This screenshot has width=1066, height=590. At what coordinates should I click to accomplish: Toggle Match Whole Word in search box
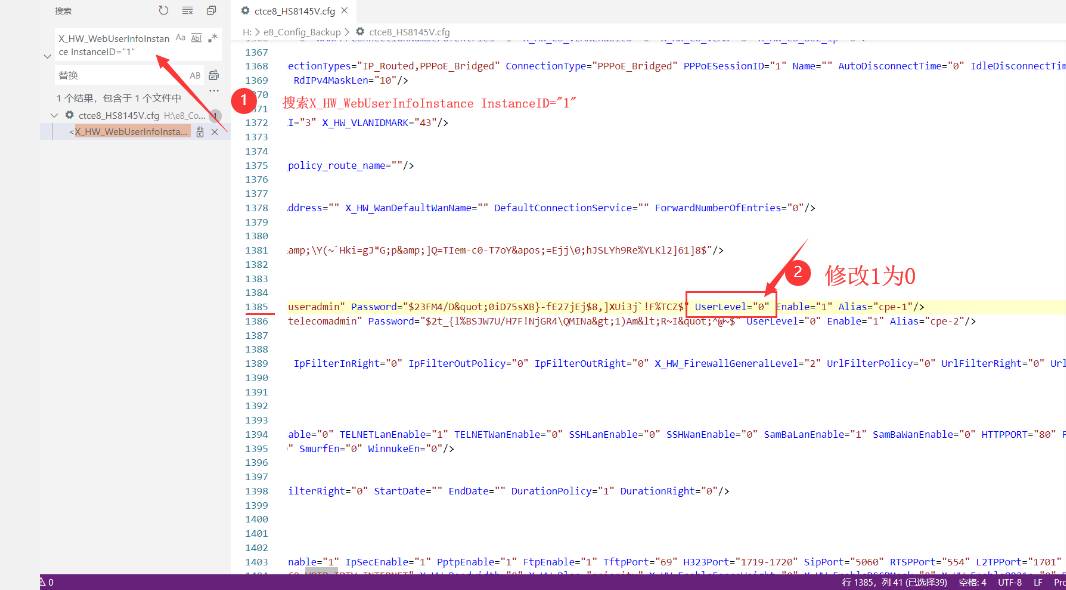pos(196,37)
